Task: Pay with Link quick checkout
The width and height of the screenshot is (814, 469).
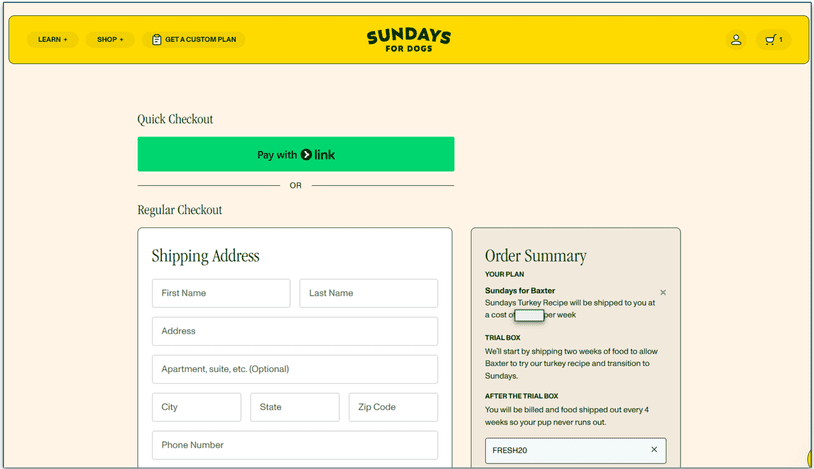Action: 296,154
